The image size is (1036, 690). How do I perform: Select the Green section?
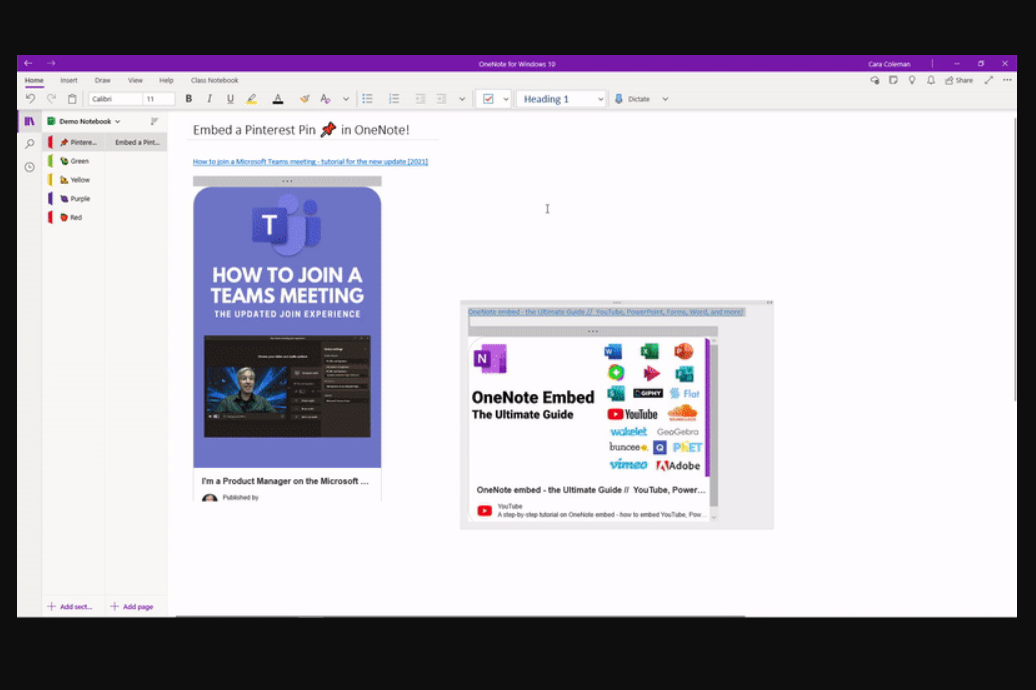click(74, 161)
